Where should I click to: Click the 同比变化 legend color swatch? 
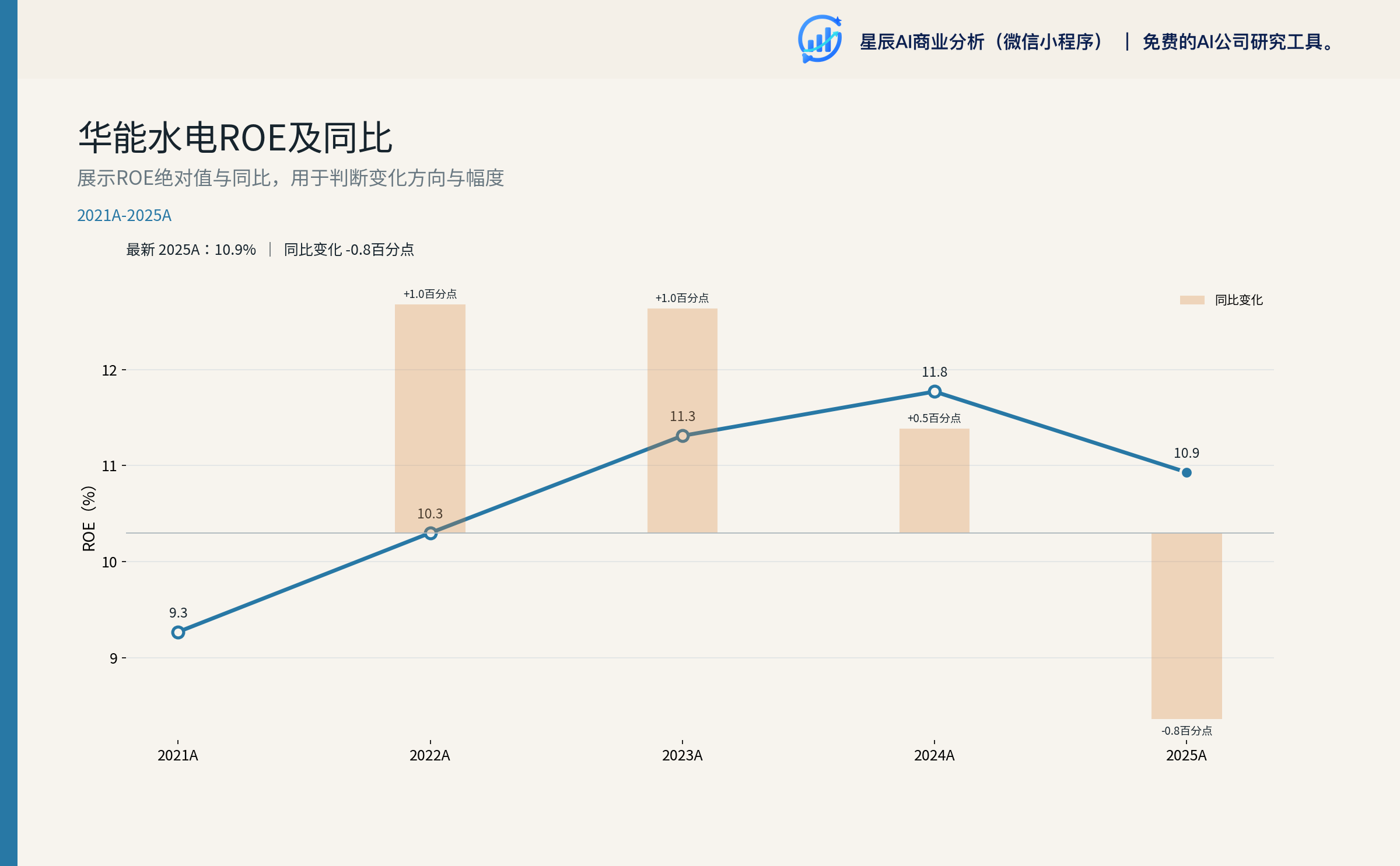pos(1192,300)
